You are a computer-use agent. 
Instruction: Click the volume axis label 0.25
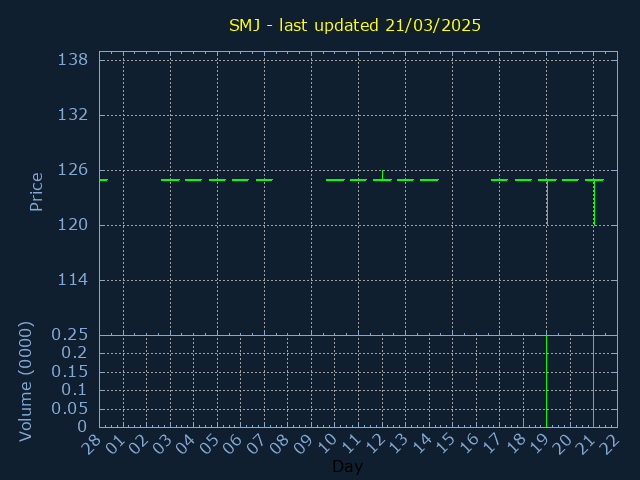[x=69, y=335]
